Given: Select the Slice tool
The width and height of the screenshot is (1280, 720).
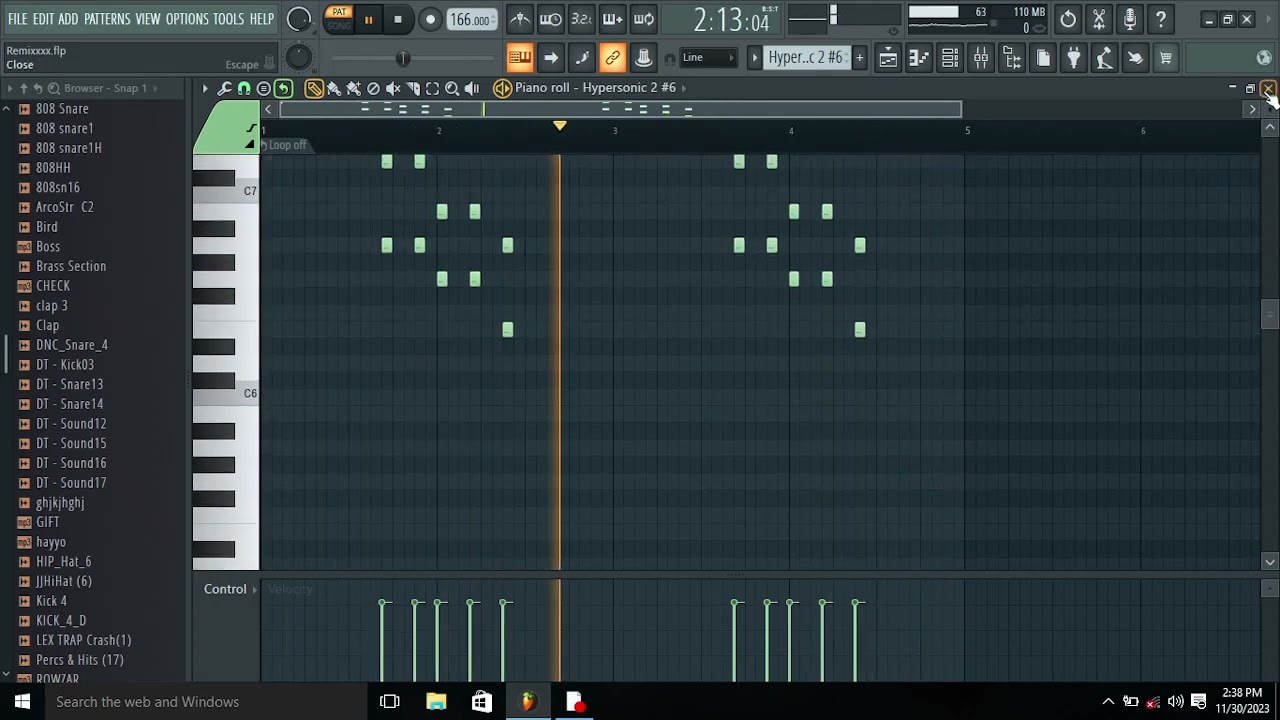Looking at the screenshot, I should click(413, 88).
